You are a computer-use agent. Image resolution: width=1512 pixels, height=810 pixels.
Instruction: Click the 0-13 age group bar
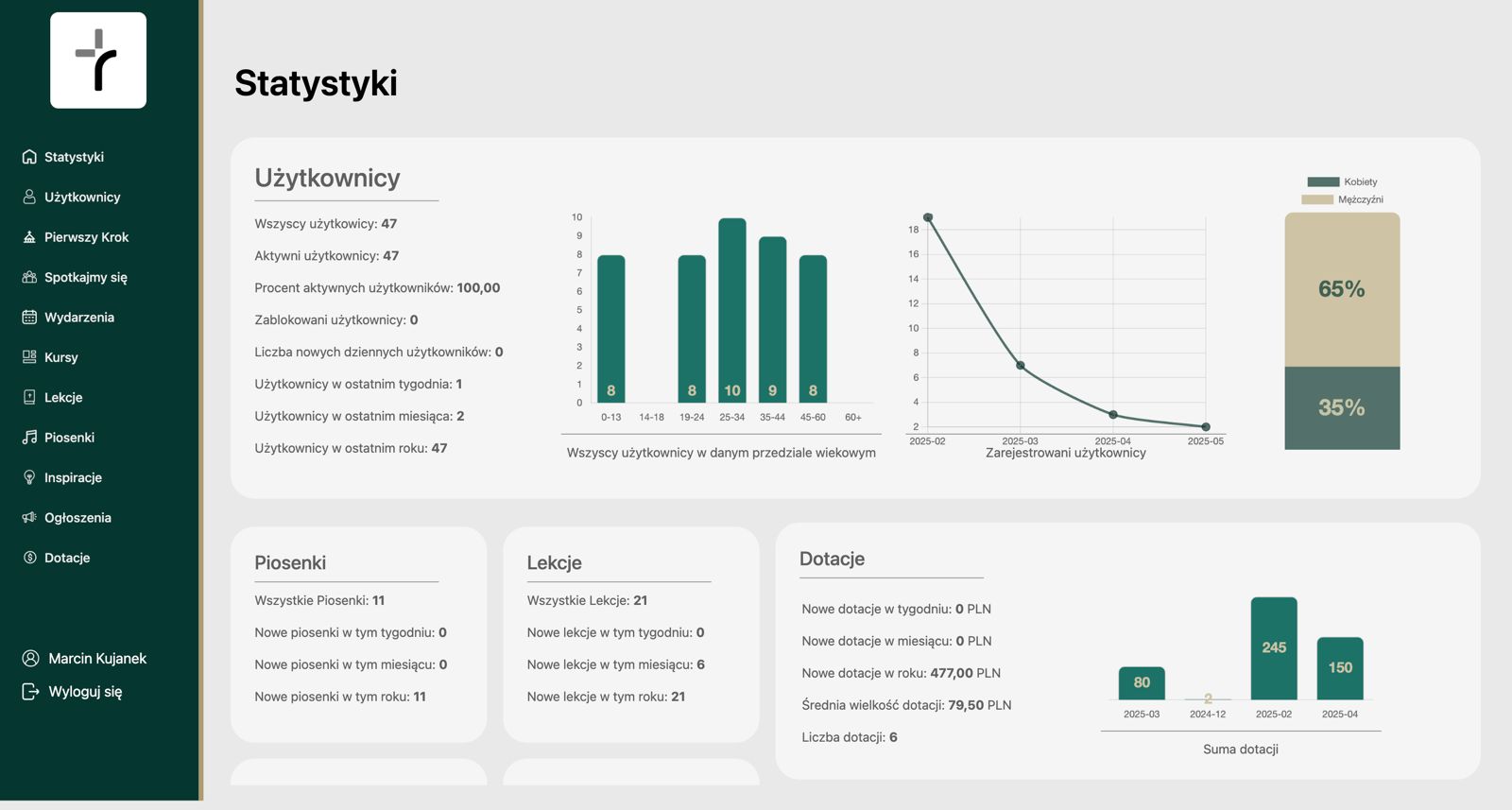coord(611,329)
